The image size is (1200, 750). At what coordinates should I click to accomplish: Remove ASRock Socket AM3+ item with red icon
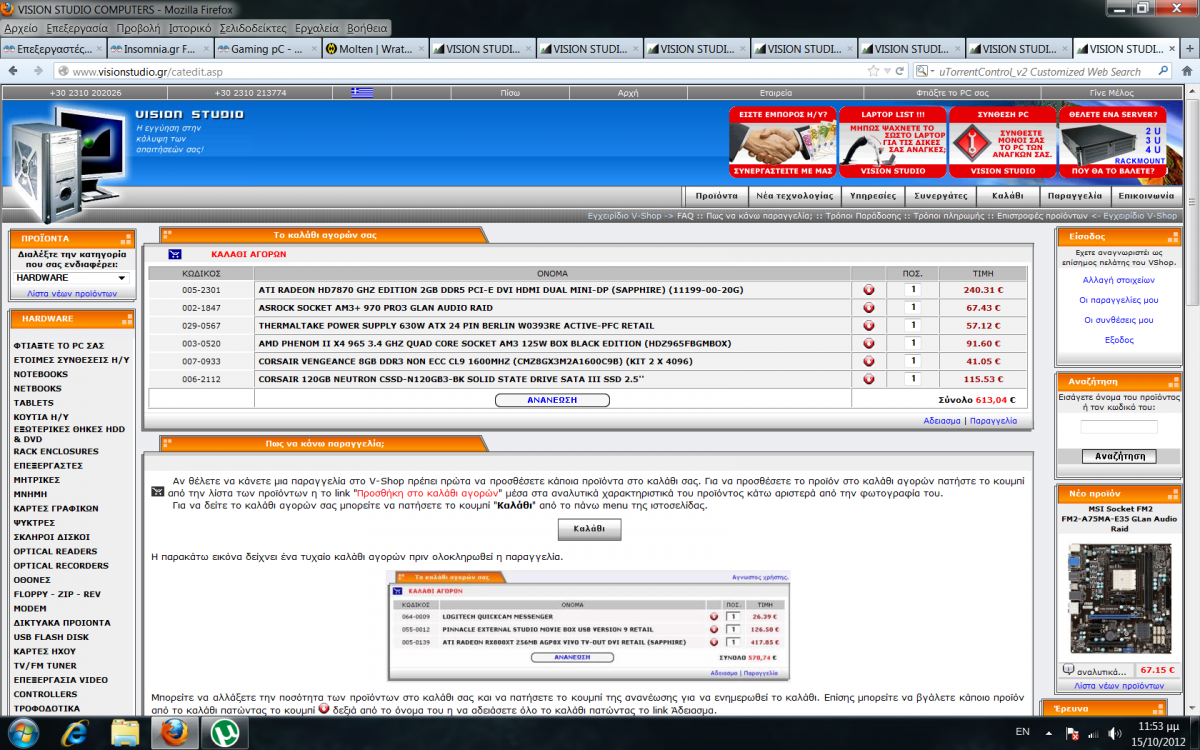point(869,308)
